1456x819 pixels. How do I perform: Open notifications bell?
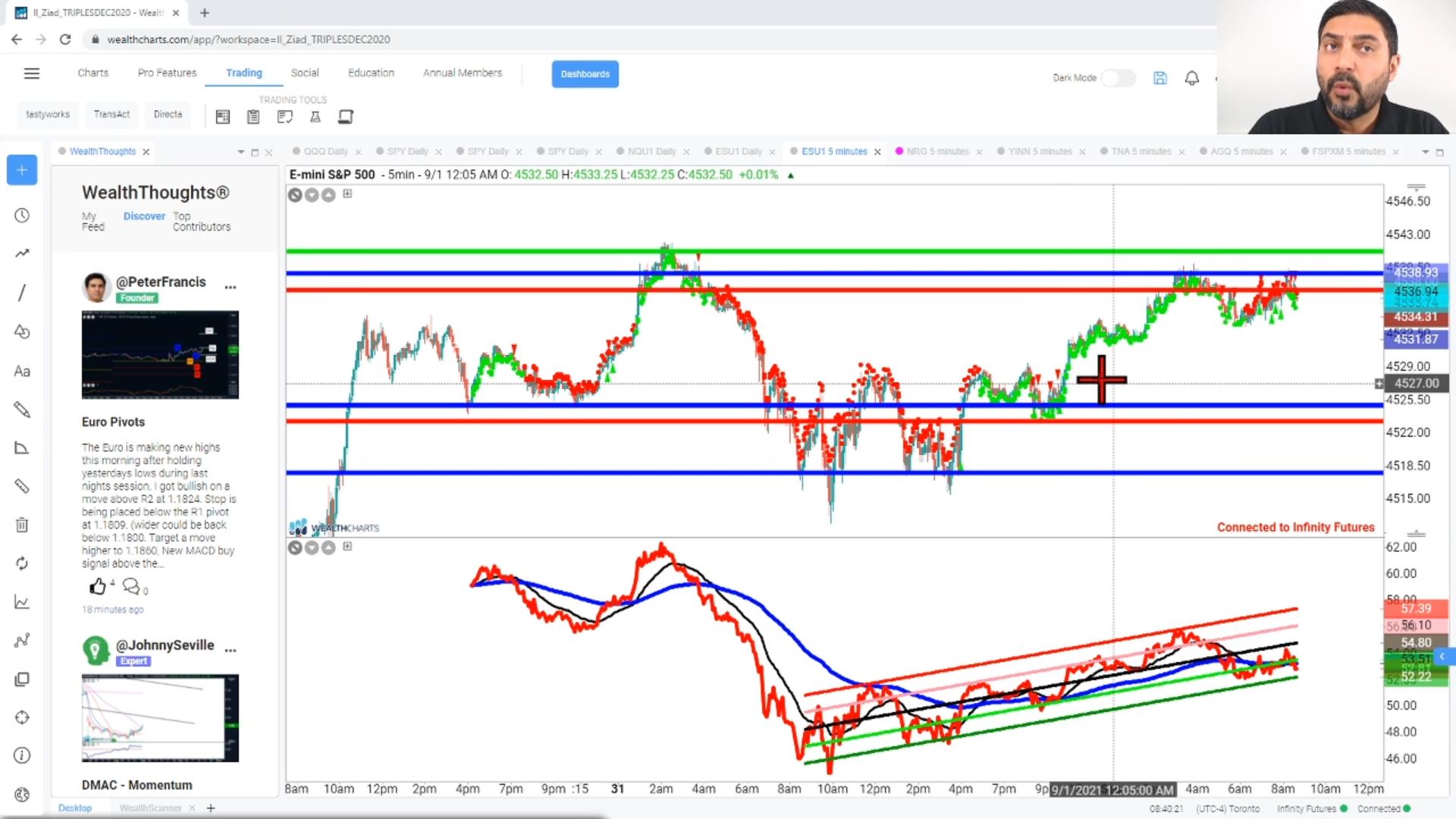tap(1192, 77)
